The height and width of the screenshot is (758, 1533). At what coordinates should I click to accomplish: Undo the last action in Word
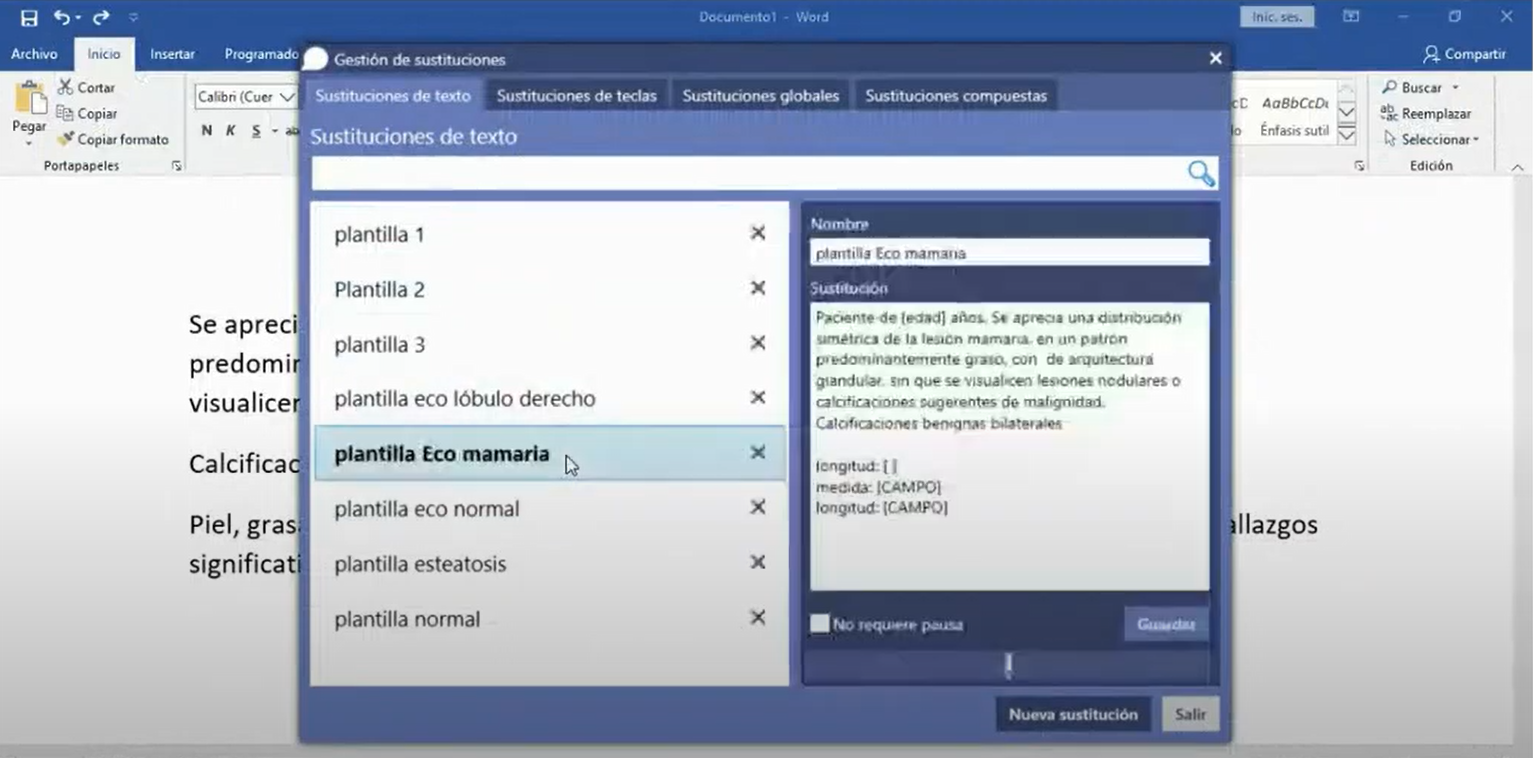pos(62,17)
